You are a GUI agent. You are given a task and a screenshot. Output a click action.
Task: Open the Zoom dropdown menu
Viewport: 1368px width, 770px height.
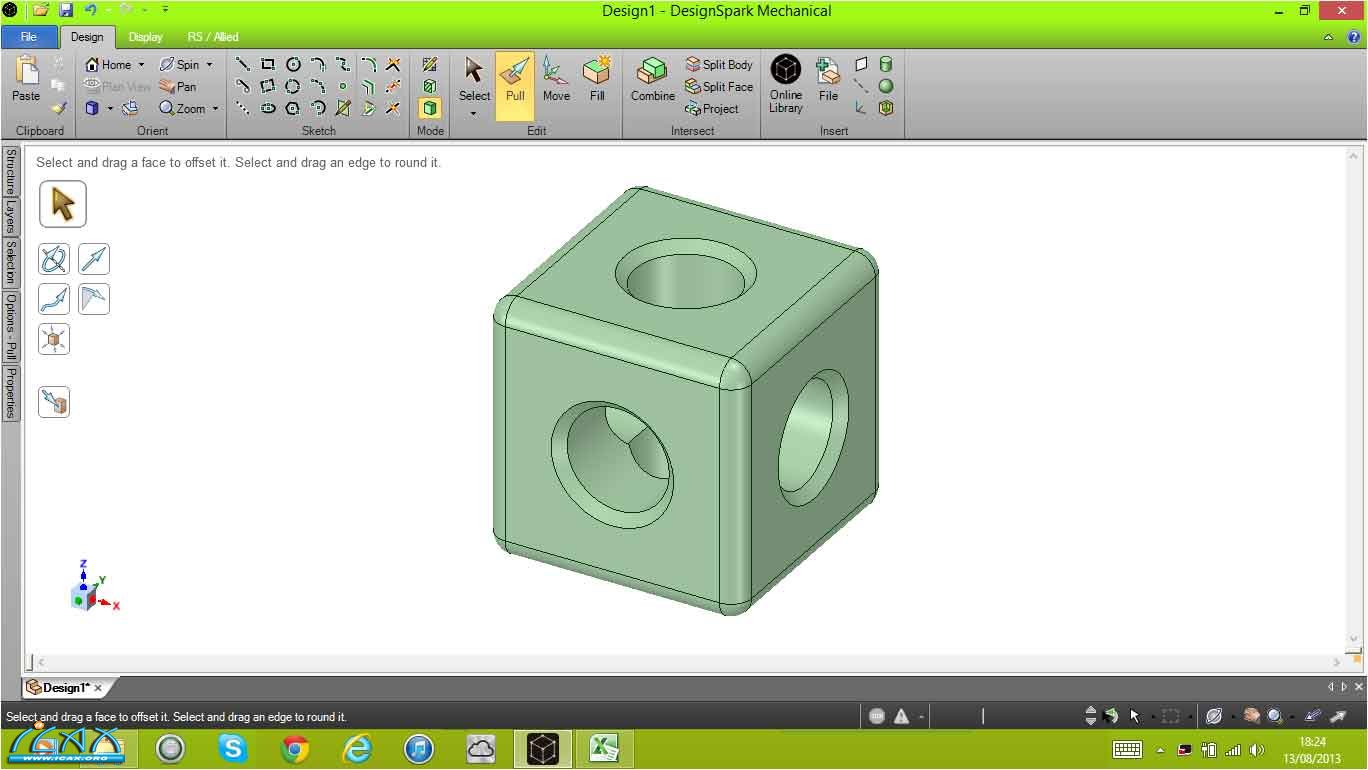click(215, 109)
